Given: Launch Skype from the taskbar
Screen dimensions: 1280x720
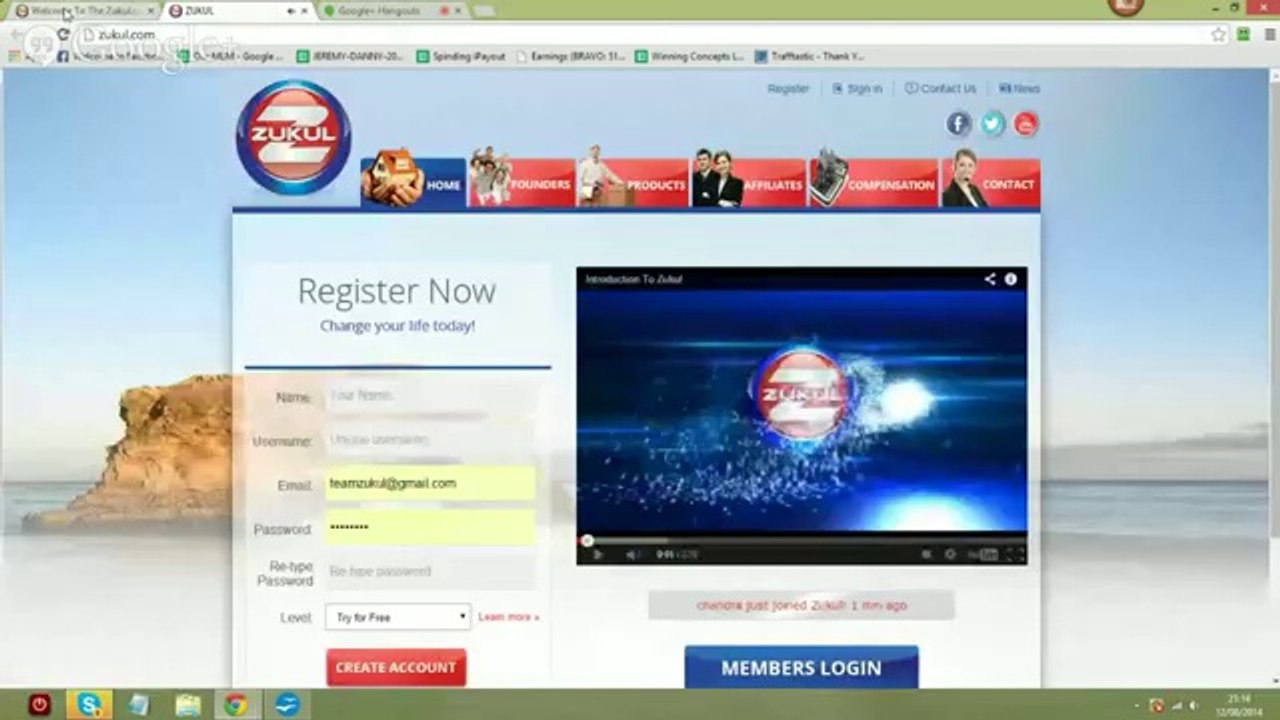Looking at the screenshot, I should coord(89,705).
